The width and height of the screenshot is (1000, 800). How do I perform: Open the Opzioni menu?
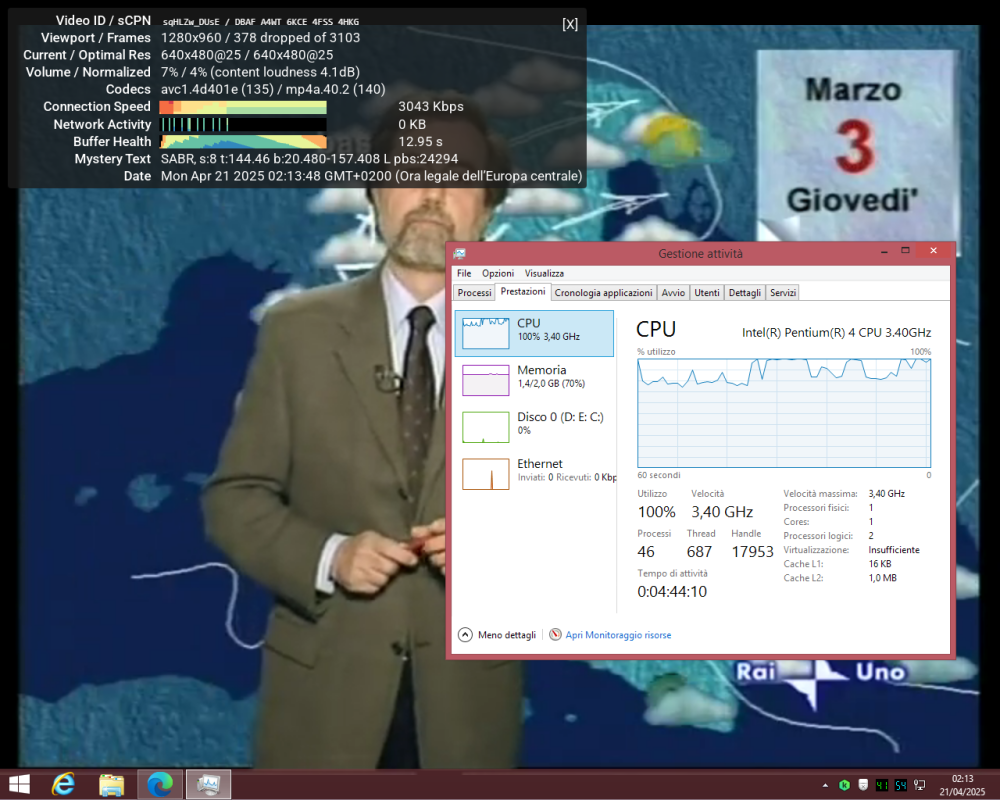click(497, 273)
